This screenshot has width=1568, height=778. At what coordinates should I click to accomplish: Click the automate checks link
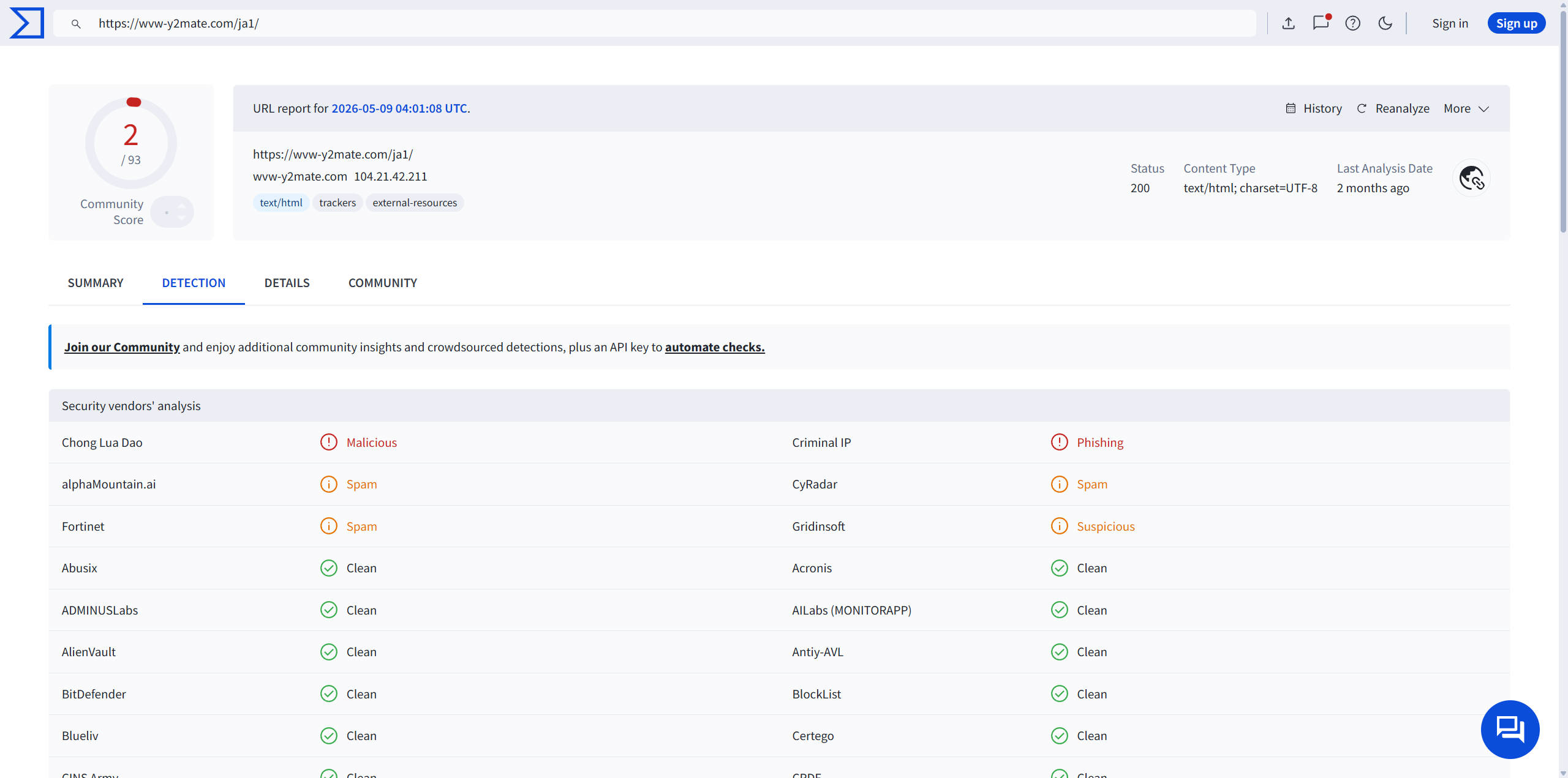pos(715,347)
